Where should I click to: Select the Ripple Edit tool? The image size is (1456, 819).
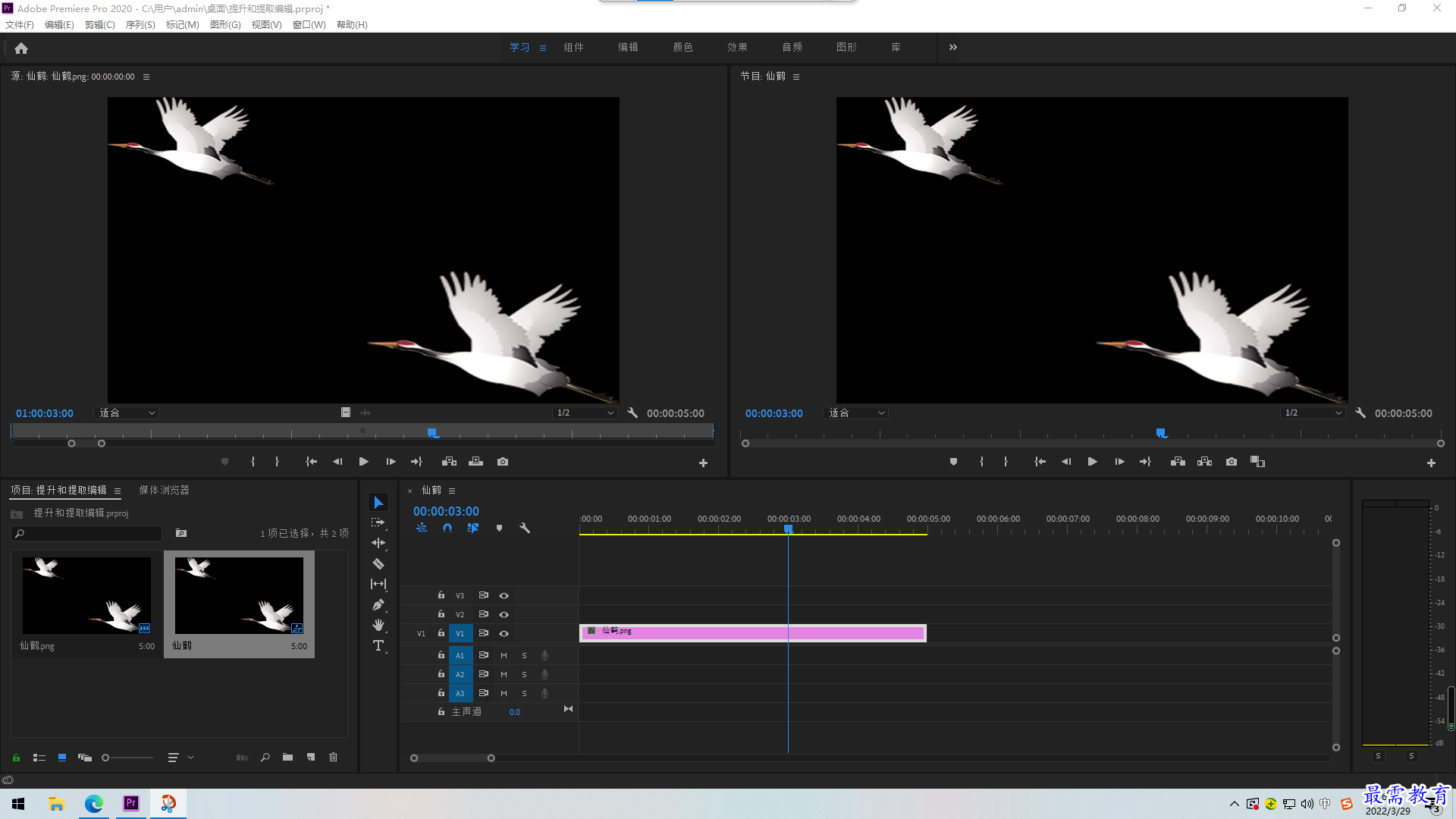point(378,543)
